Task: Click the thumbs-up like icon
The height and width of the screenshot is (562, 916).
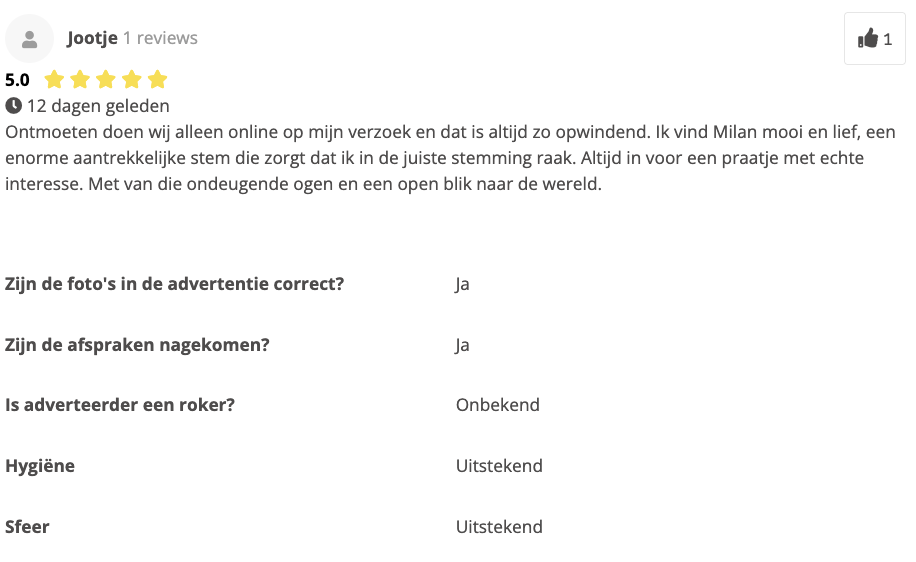Action: [x=868, y=39]
